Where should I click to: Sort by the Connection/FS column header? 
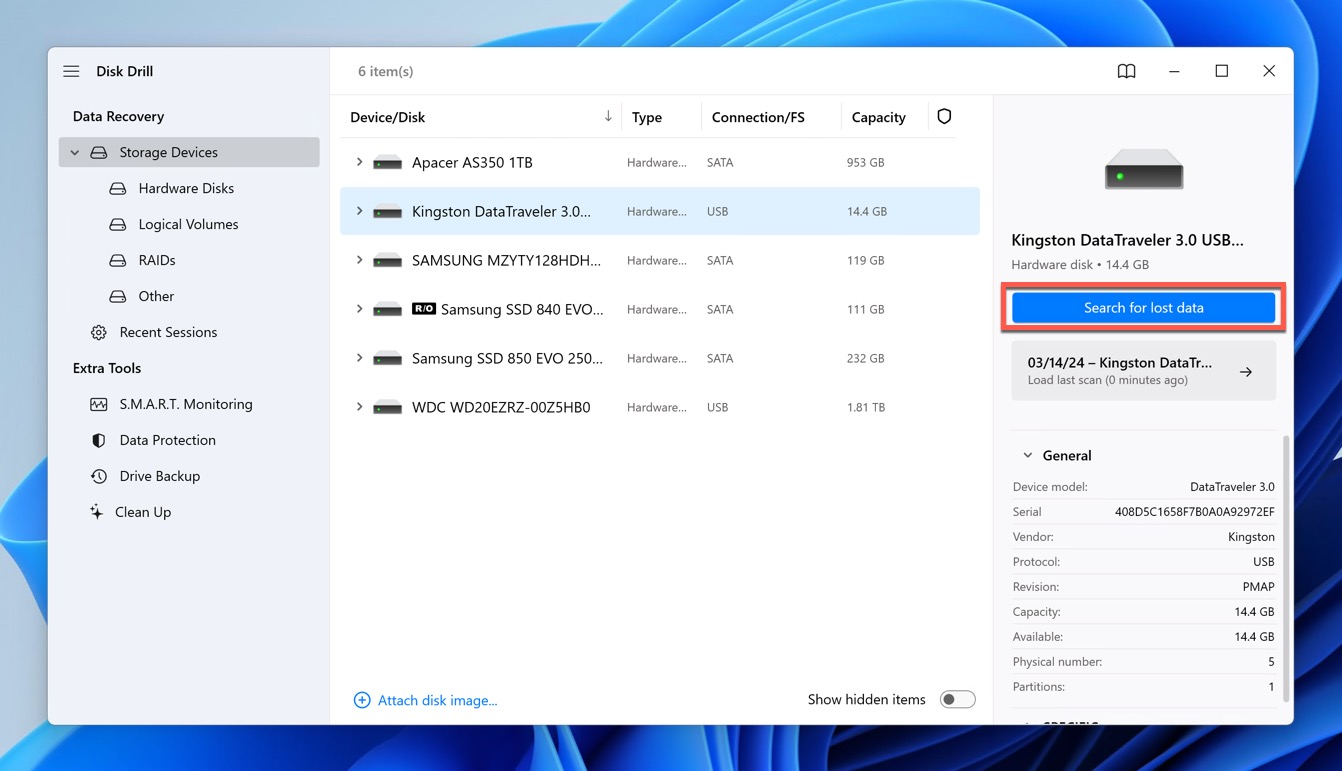[x=758, y=117]
